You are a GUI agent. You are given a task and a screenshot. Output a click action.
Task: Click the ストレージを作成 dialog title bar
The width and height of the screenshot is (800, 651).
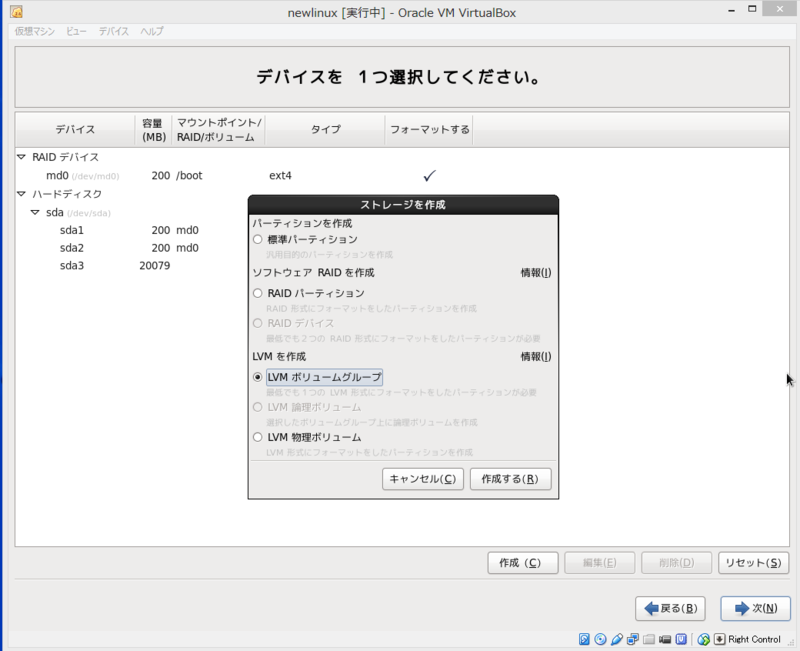(x=403, y=205)
